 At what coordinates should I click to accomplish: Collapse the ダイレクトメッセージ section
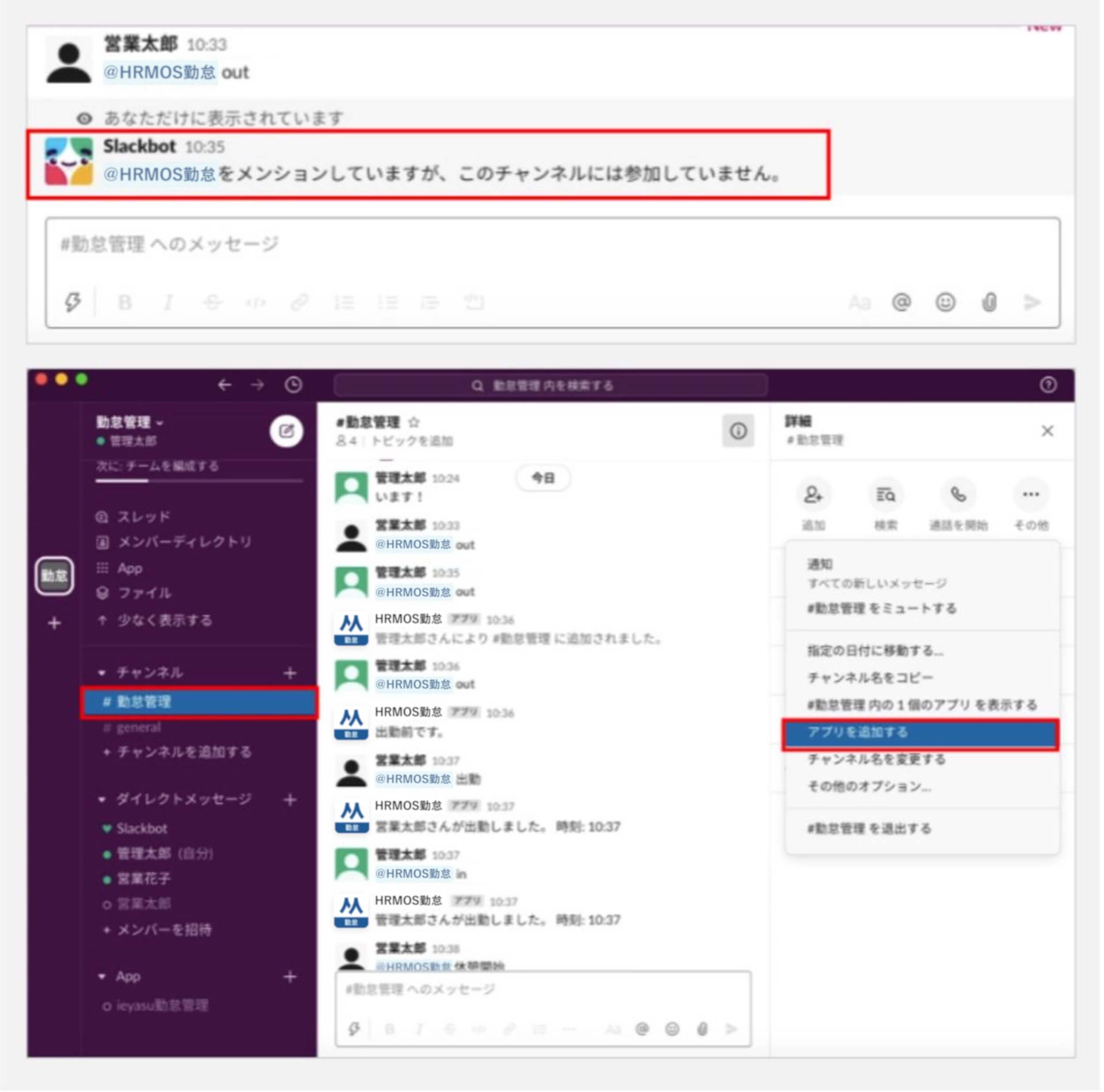pyautogui.click(x=102, y=799)
